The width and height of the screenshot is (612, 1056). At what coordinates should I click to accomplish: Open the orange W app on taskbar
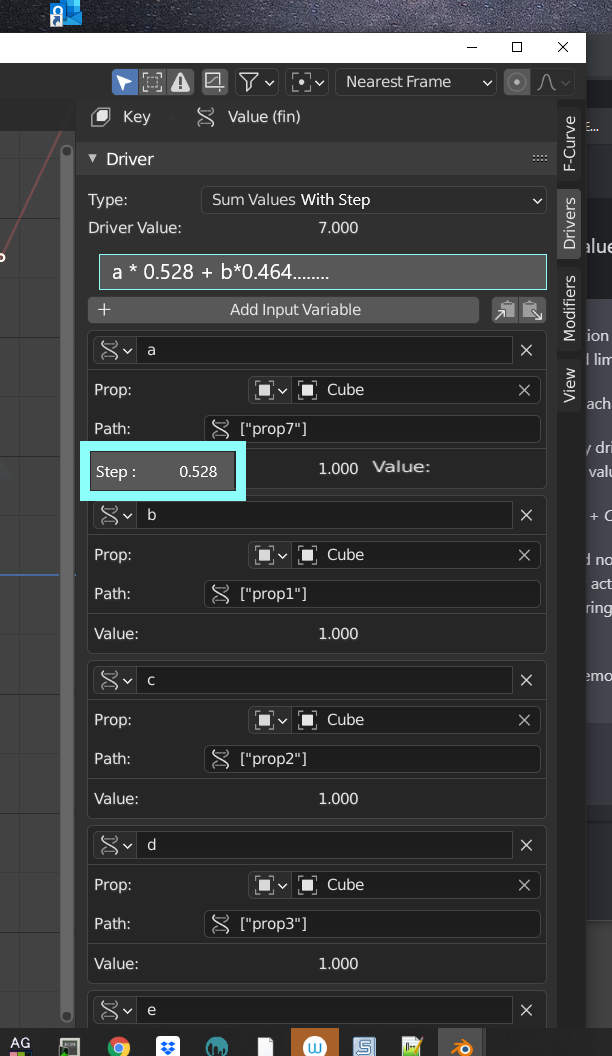314,1045
